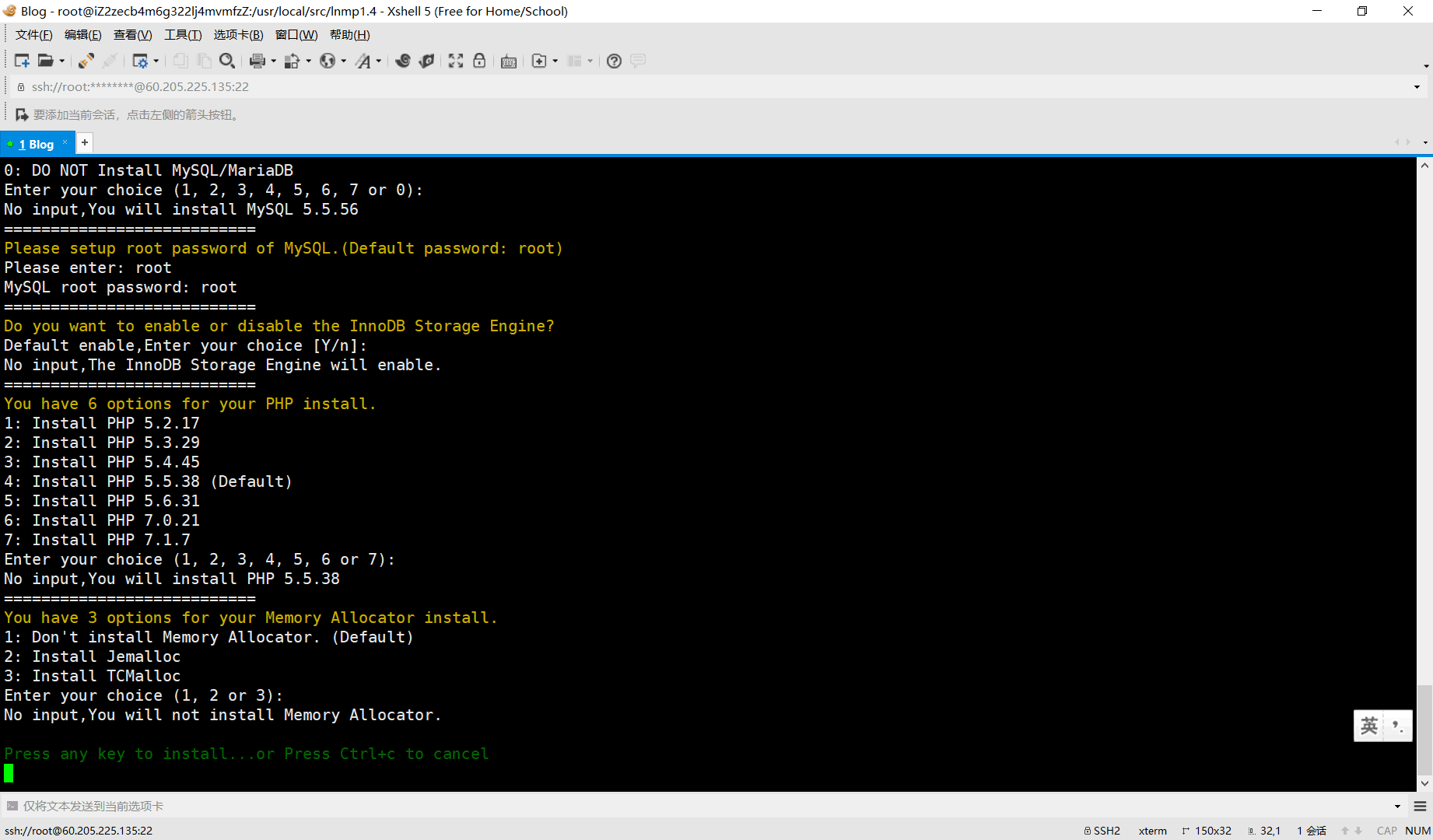Viewport: 1433px width, 840px height.
Task: Launch the Xagent icon
Action: coord(426,61)
